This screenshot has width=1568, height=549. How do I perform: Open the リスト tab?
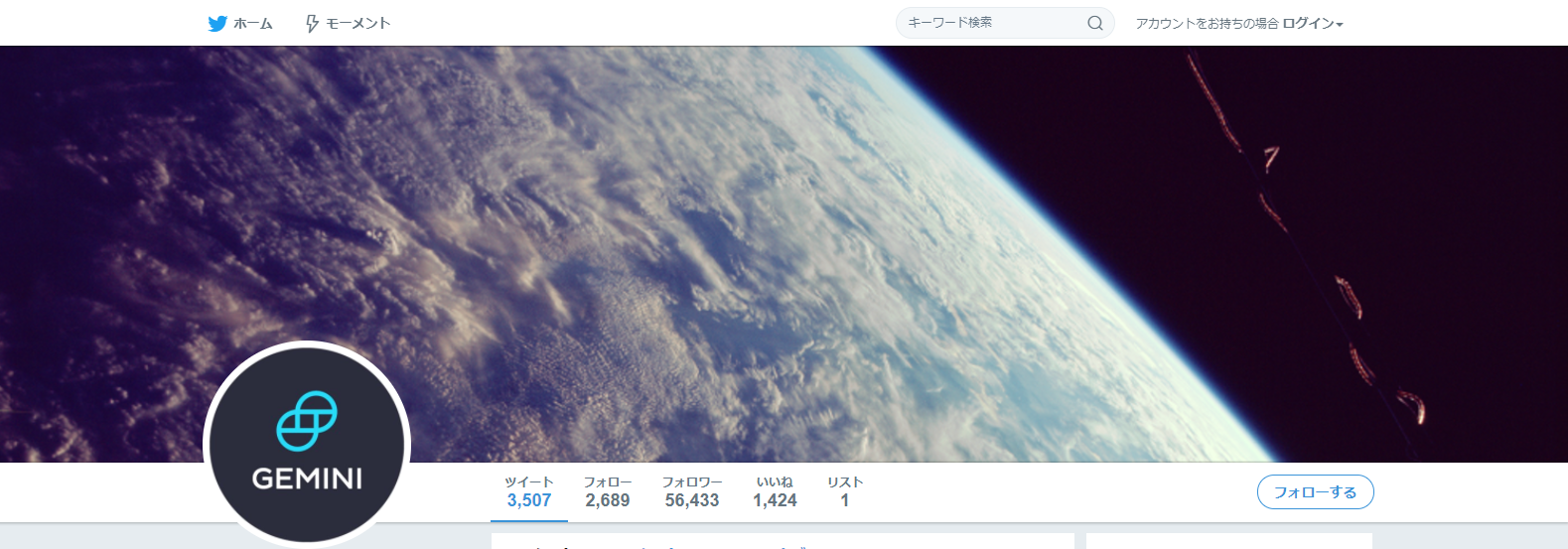(x=845, y=492)
